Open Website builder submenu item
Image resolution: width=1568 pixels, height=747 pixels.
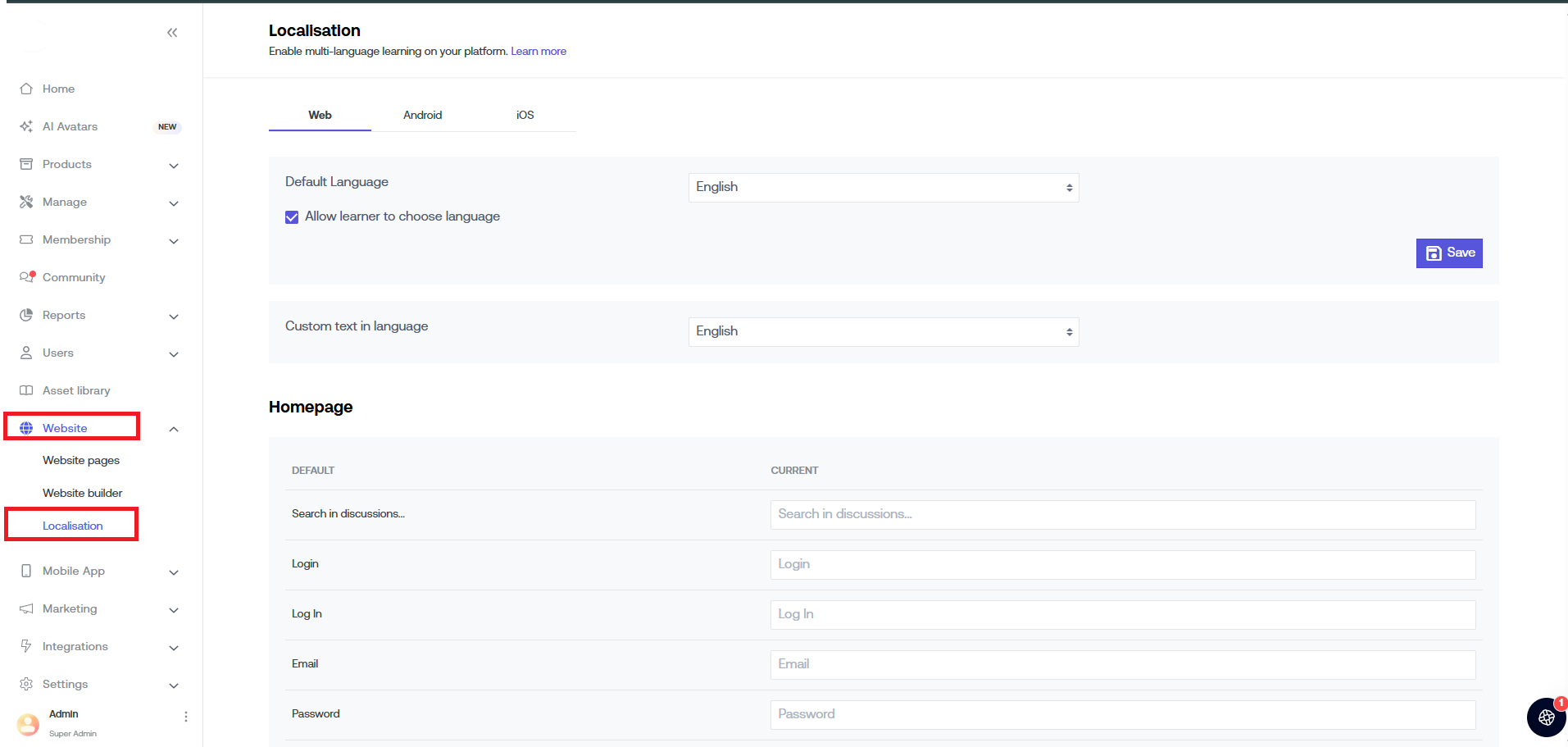(83, 493)
